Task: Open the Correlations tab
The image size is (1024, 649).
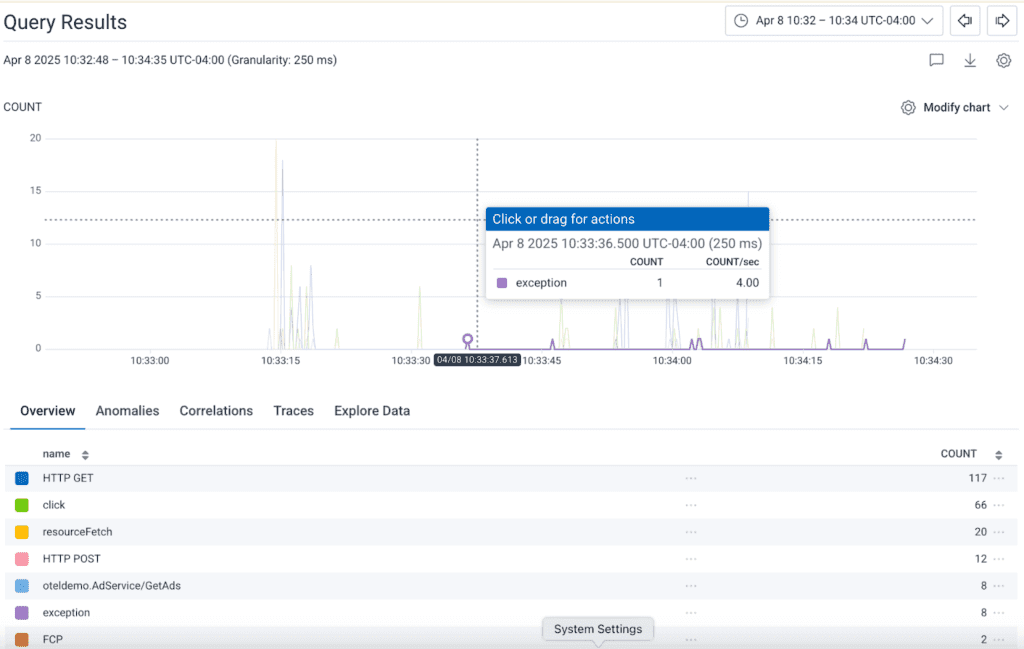Action: (216, 411)
